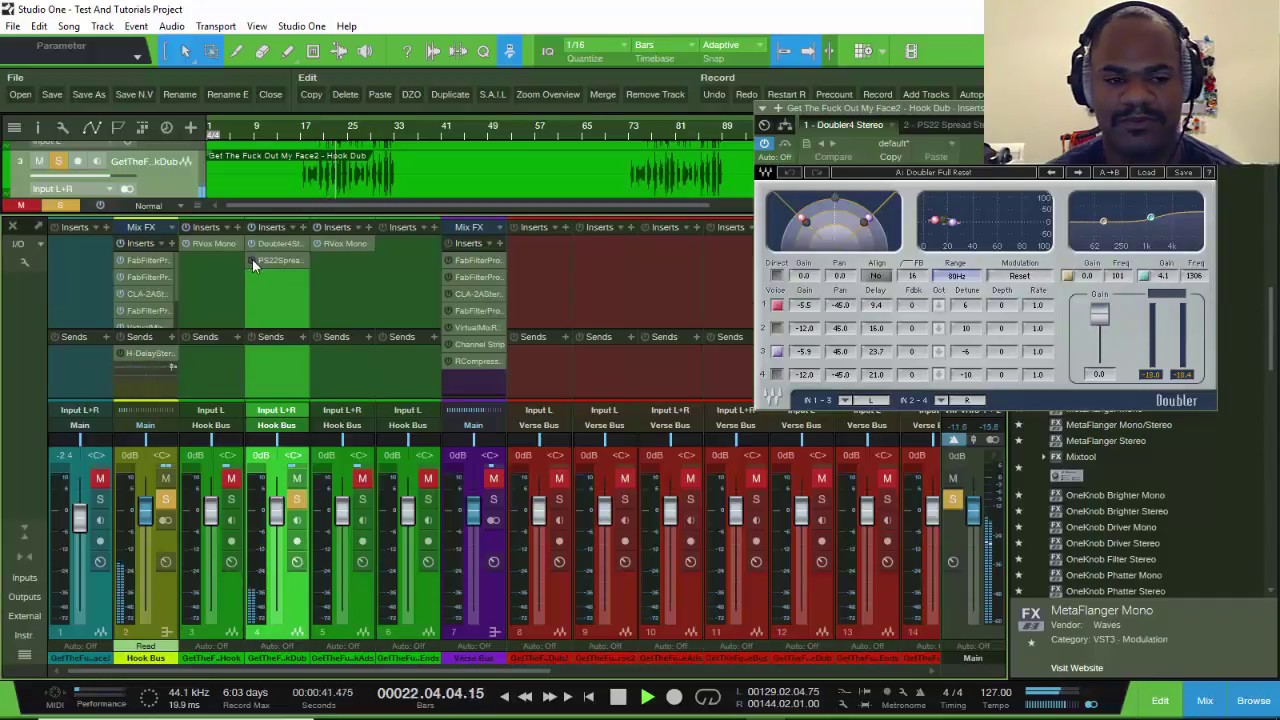Click Doubler Modulation Reset button
This screenshot has width=1280, height=720.
pos(1019,276)
